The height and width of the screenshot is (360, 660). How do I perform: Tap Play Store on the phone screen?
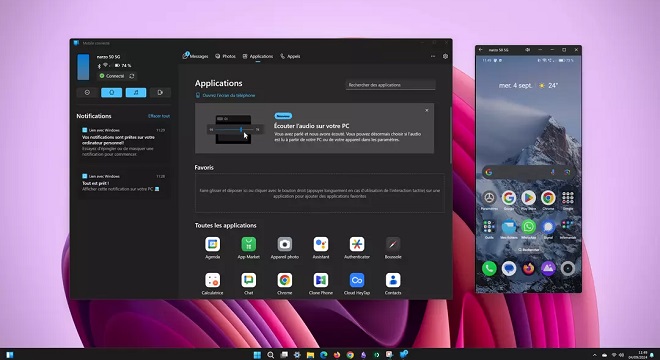coord(528,198)
